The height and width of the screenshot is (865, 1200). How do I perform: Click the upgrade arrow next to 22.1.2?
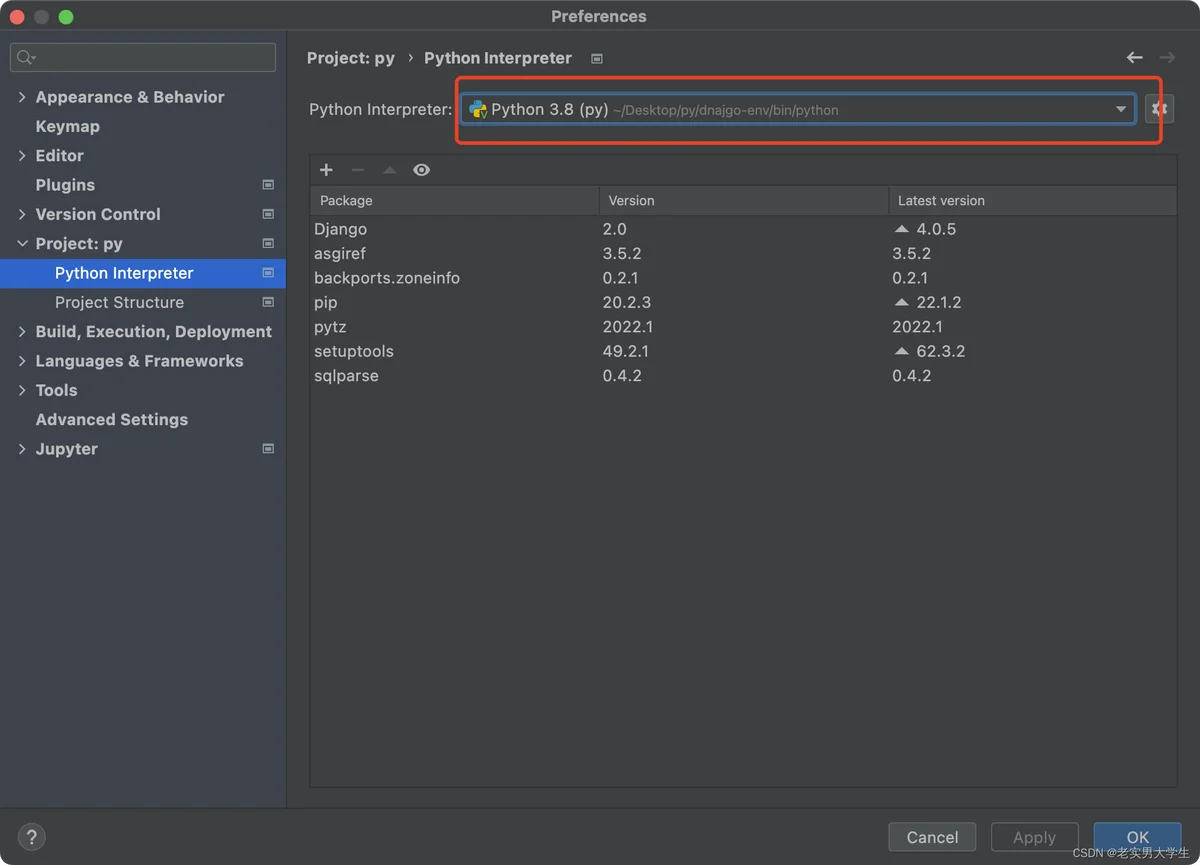[x=902, y=302]
